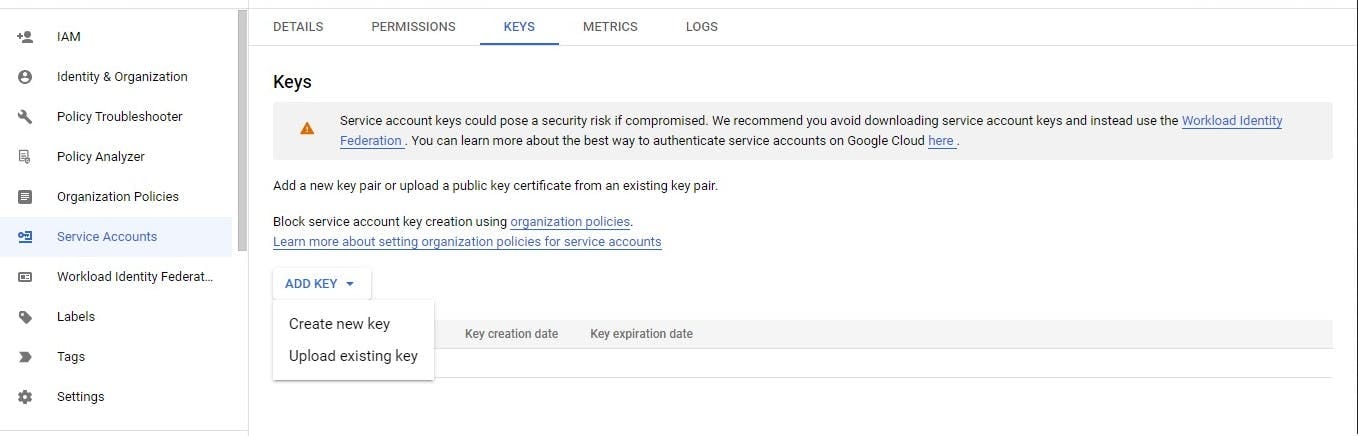Click the Service Accounts sidebar icon
The width and height of the screenshot is (1358, 436).
coord(25,237)
